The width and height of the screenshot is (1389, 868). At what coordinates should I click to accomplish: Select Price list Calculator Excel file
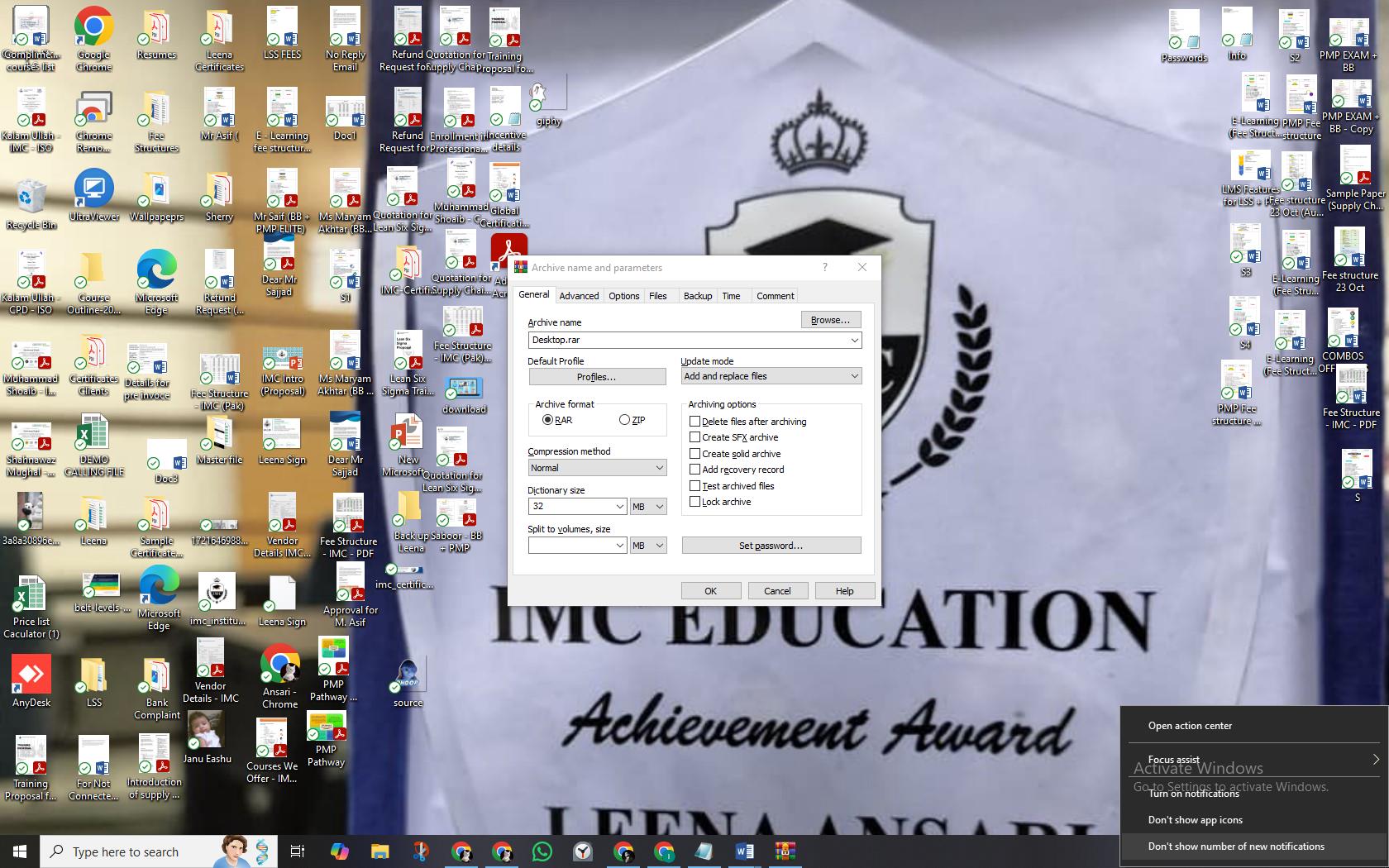pos(31,608)
